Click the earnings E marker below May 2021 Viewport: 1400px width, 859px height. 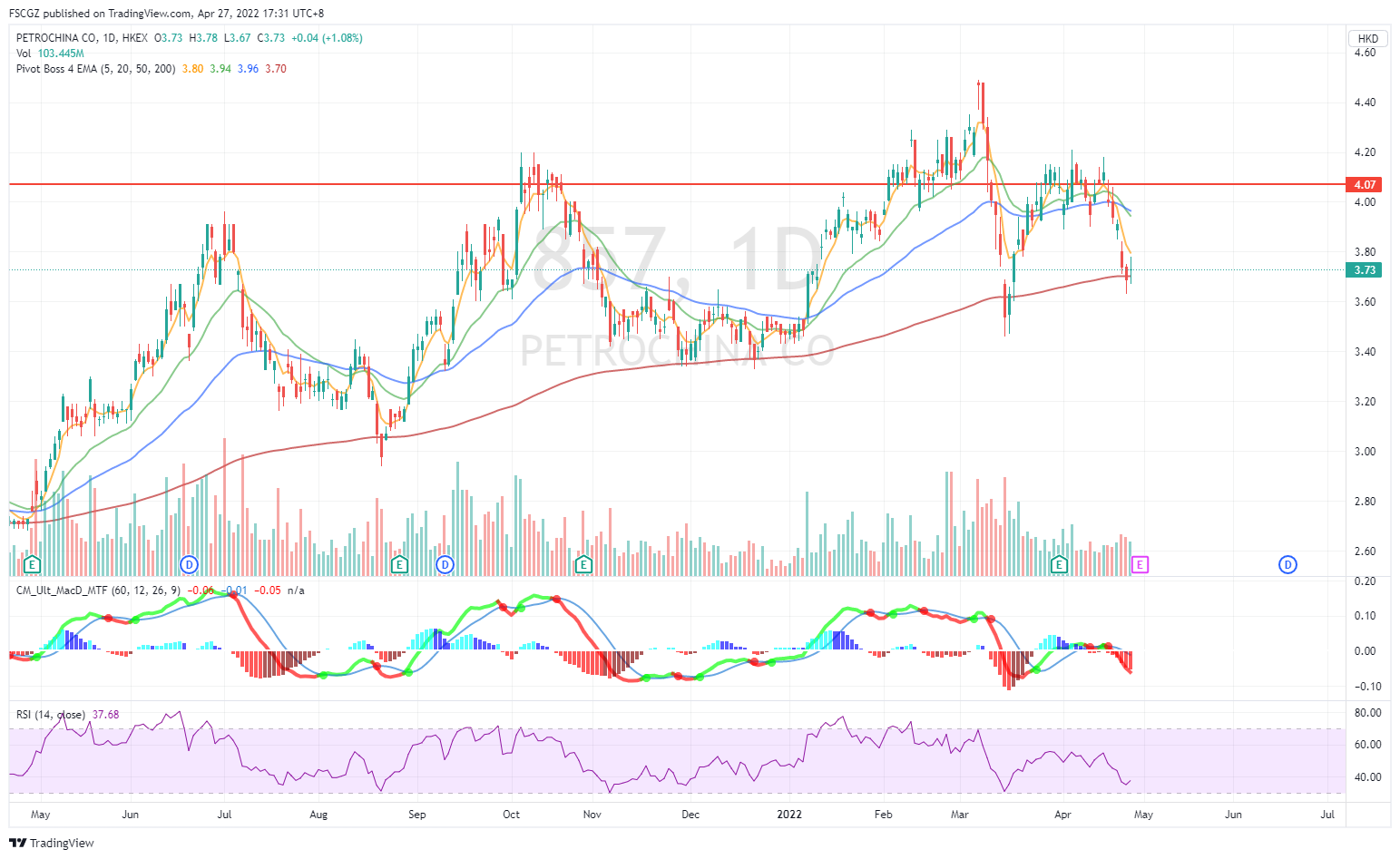[x=33, y=564]
